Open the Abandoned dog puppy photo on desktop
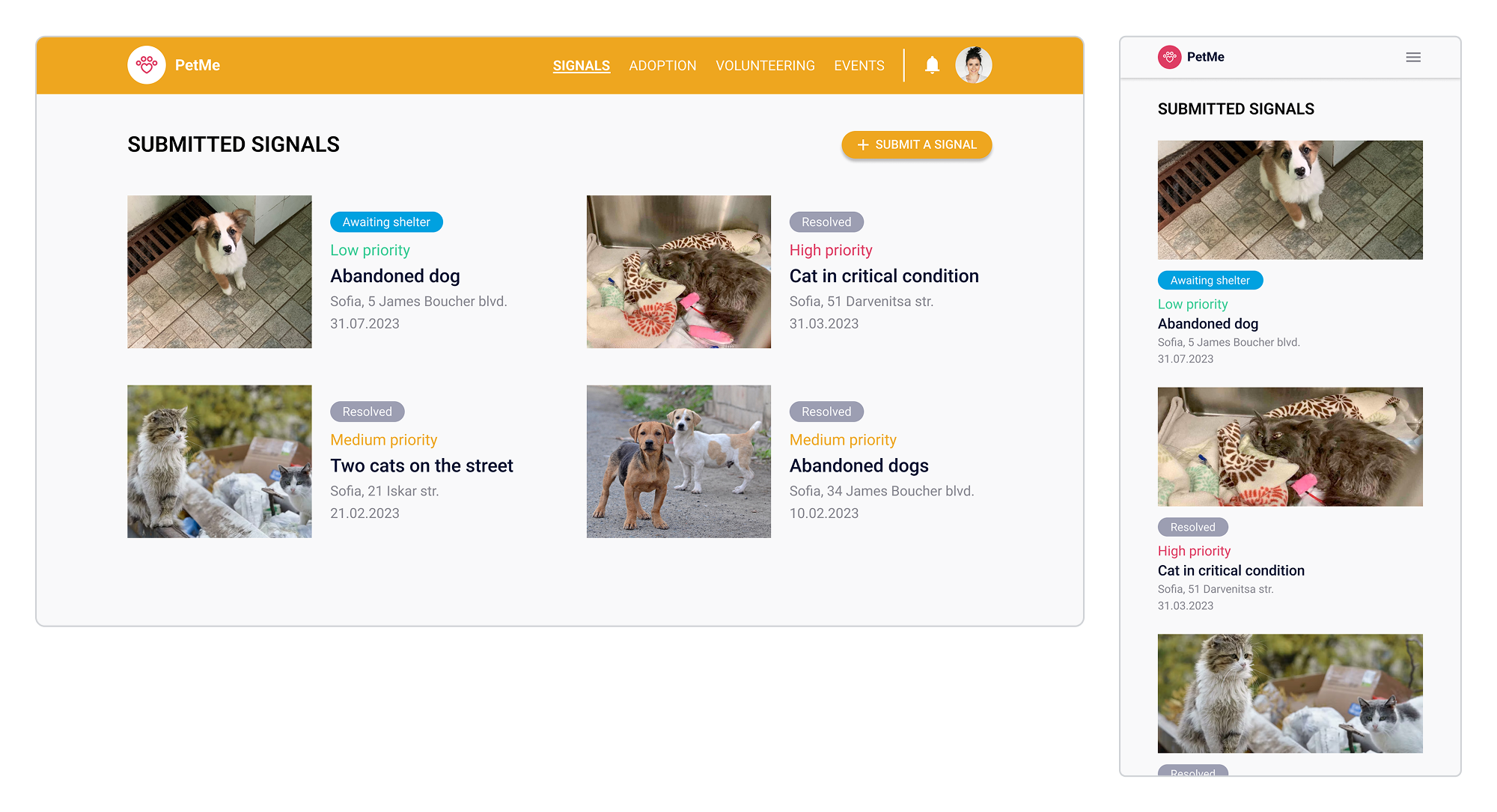This screenshot has width=1497, height=812. coord(219,272)
